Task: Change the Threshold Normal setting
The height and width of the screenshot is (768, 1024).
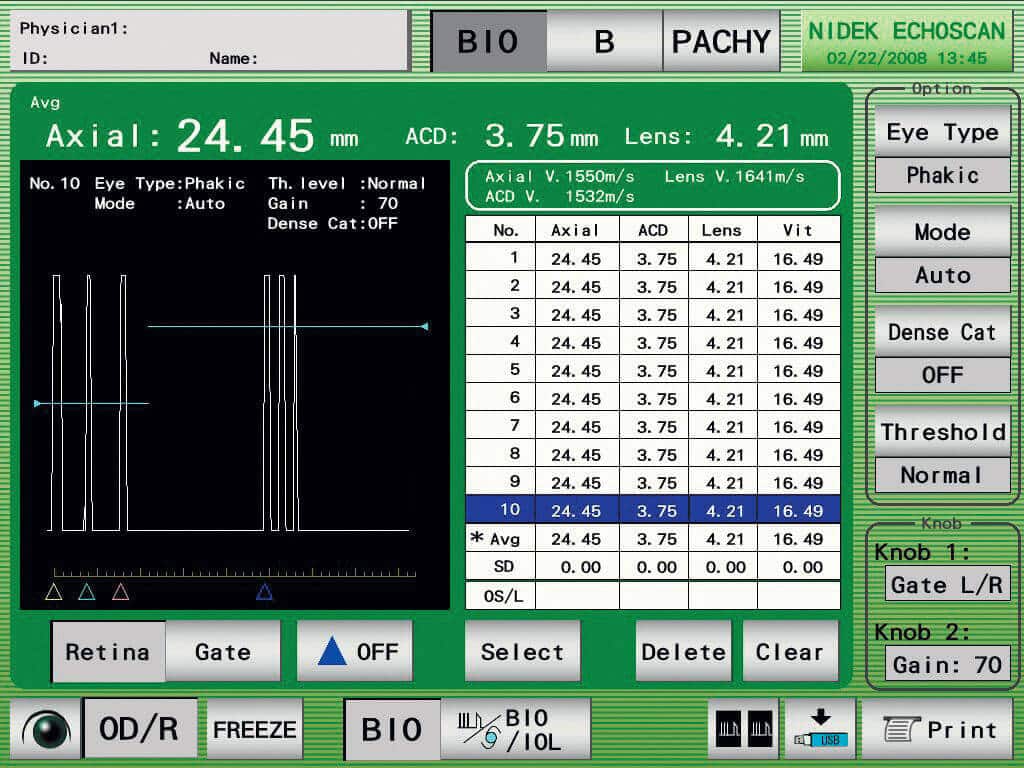Action: pyautogui.click(x=942, y=432)
